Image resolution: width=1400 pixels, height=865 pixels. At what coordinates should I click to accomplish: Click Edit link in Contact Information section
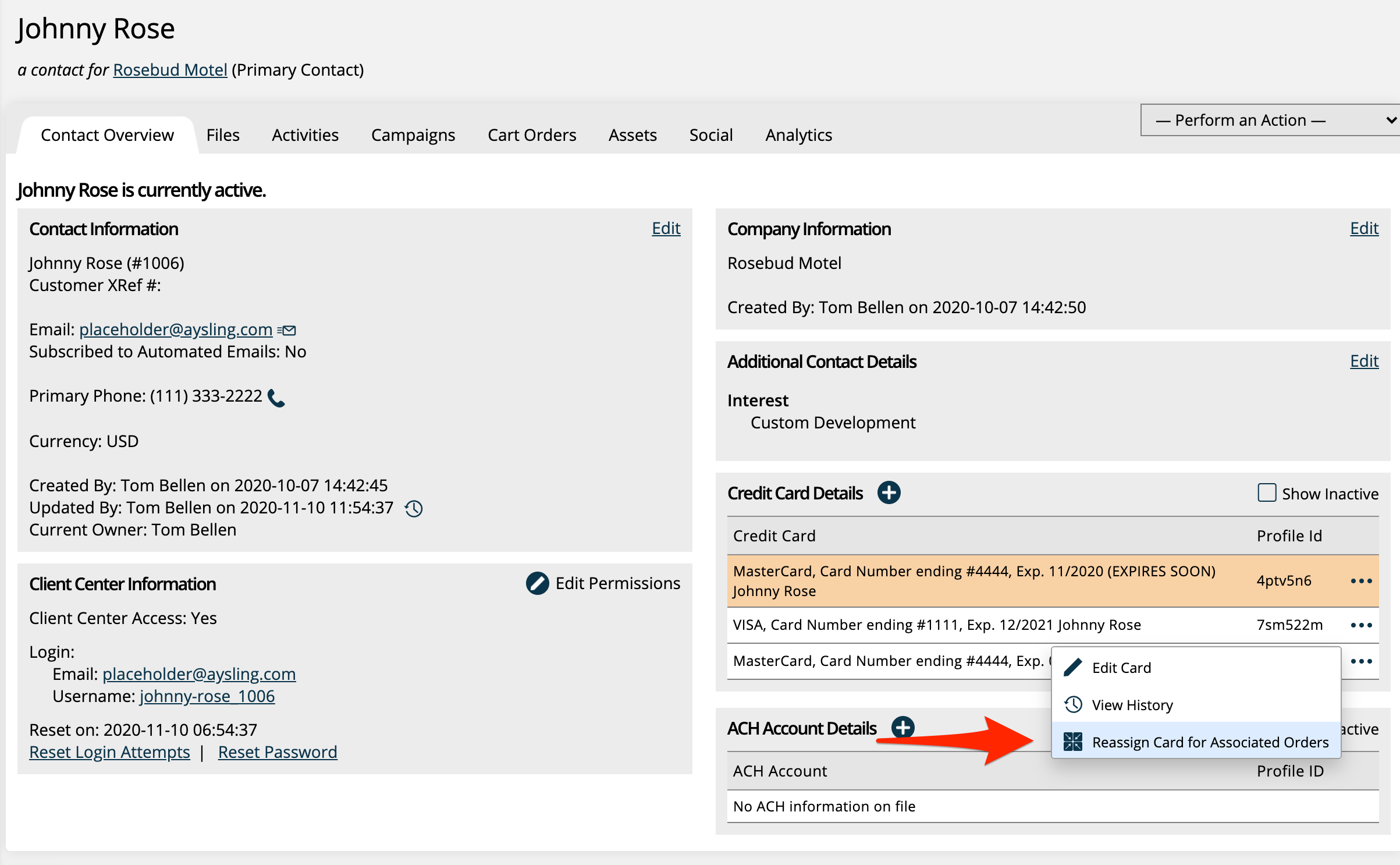point(666,228)
